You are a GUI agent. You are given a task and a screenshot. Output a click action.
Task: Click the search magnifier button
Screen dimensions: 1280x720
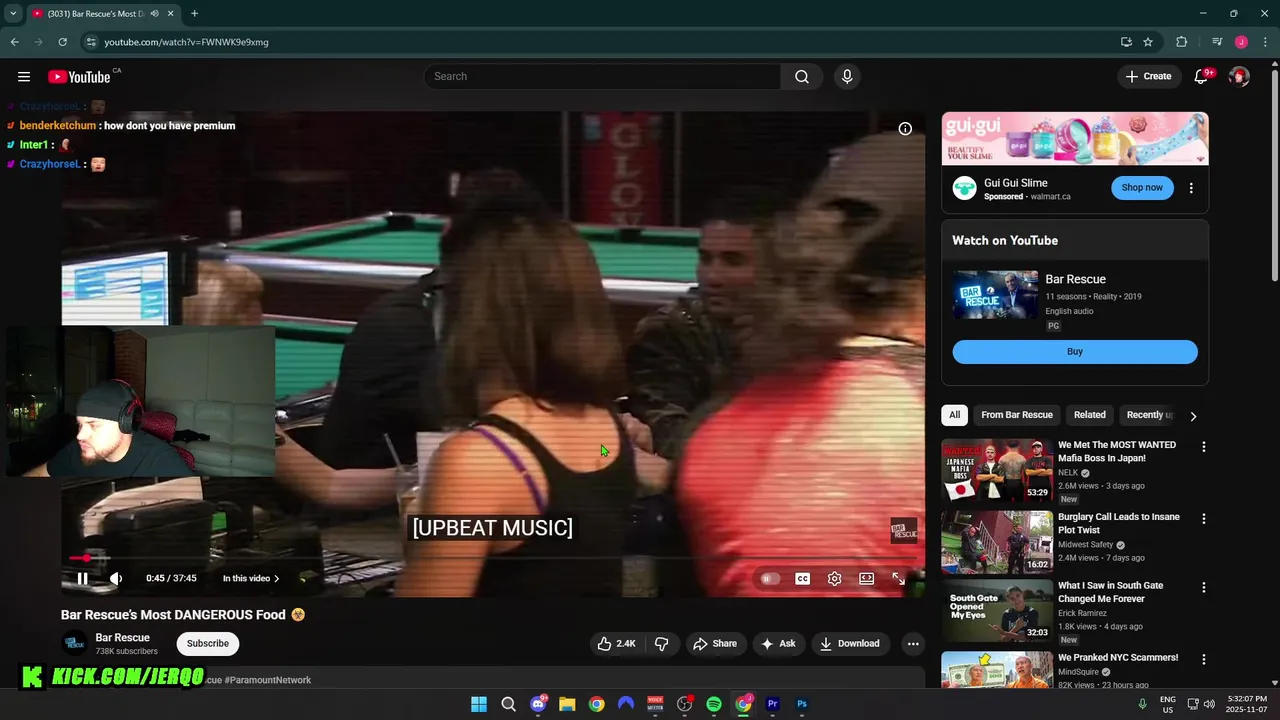pyautogui.click(x=802, y=77)
